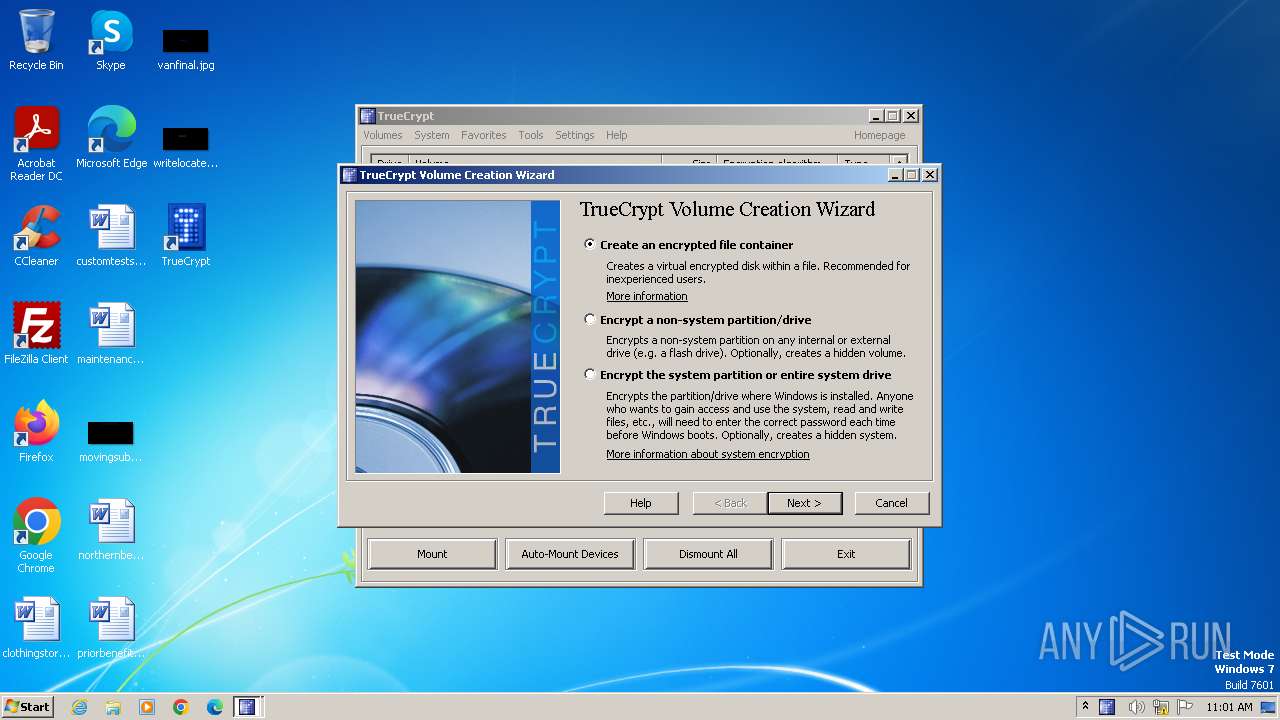Launch the Firefox desktop shortcut
1280x720 pixels.
coord(36,432)
